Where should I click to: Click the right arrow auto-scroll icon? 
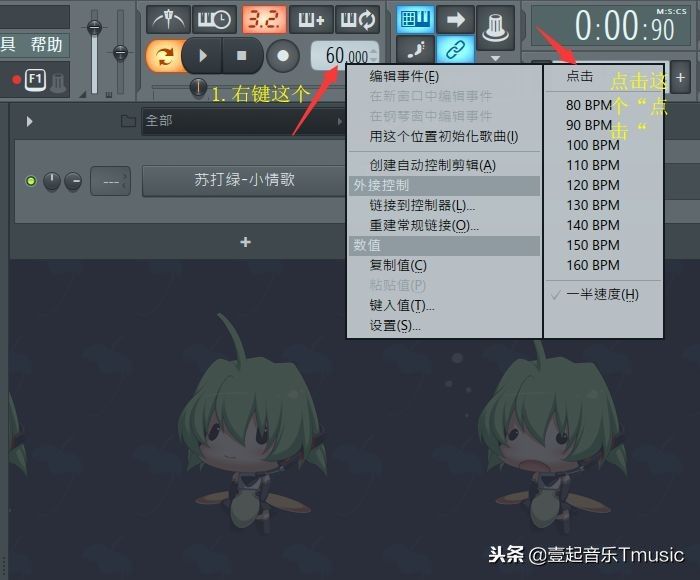[x=455, y=20]
